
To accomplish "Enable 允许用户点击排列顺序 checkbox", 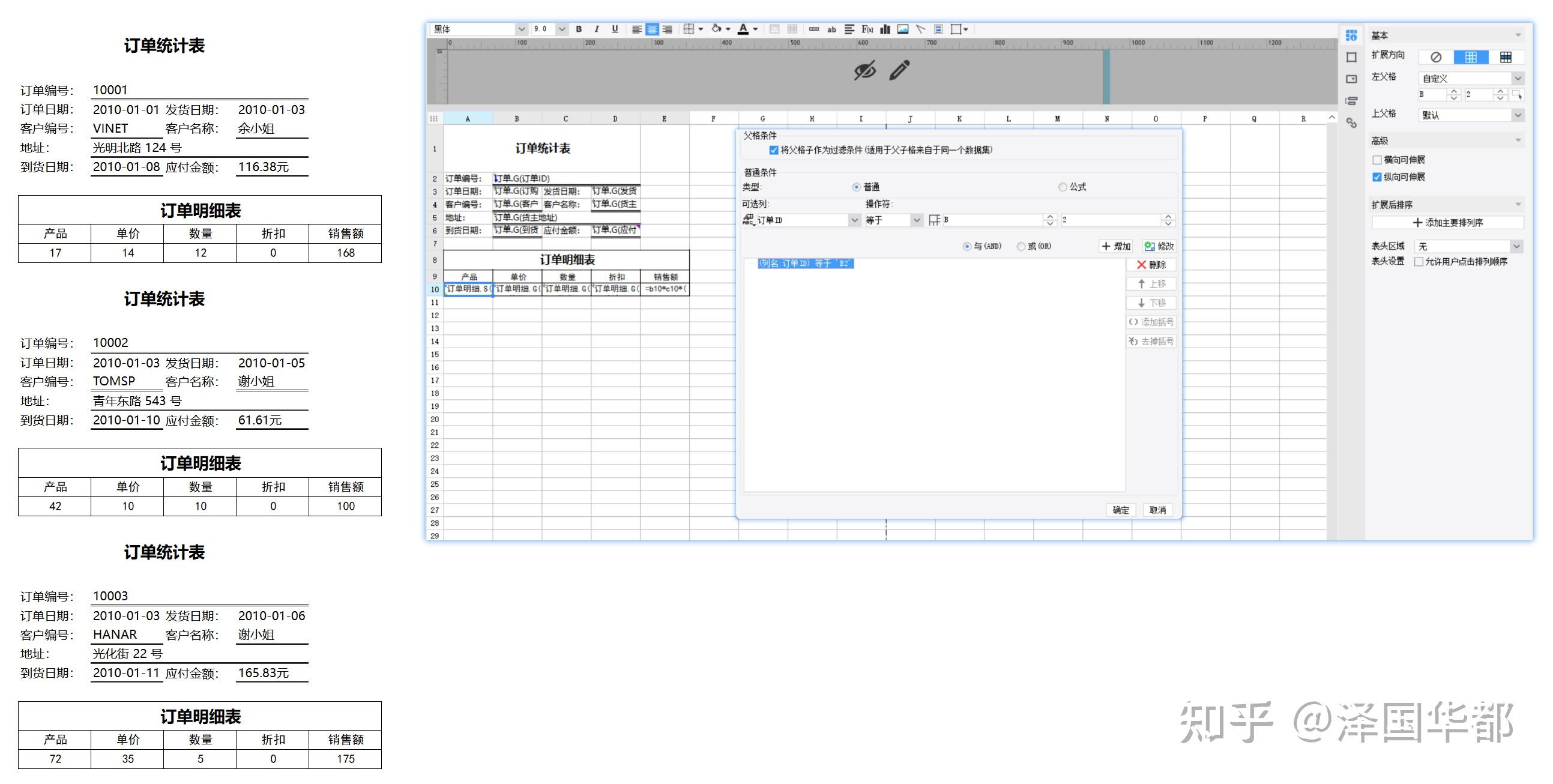I will click(1419, 262).
